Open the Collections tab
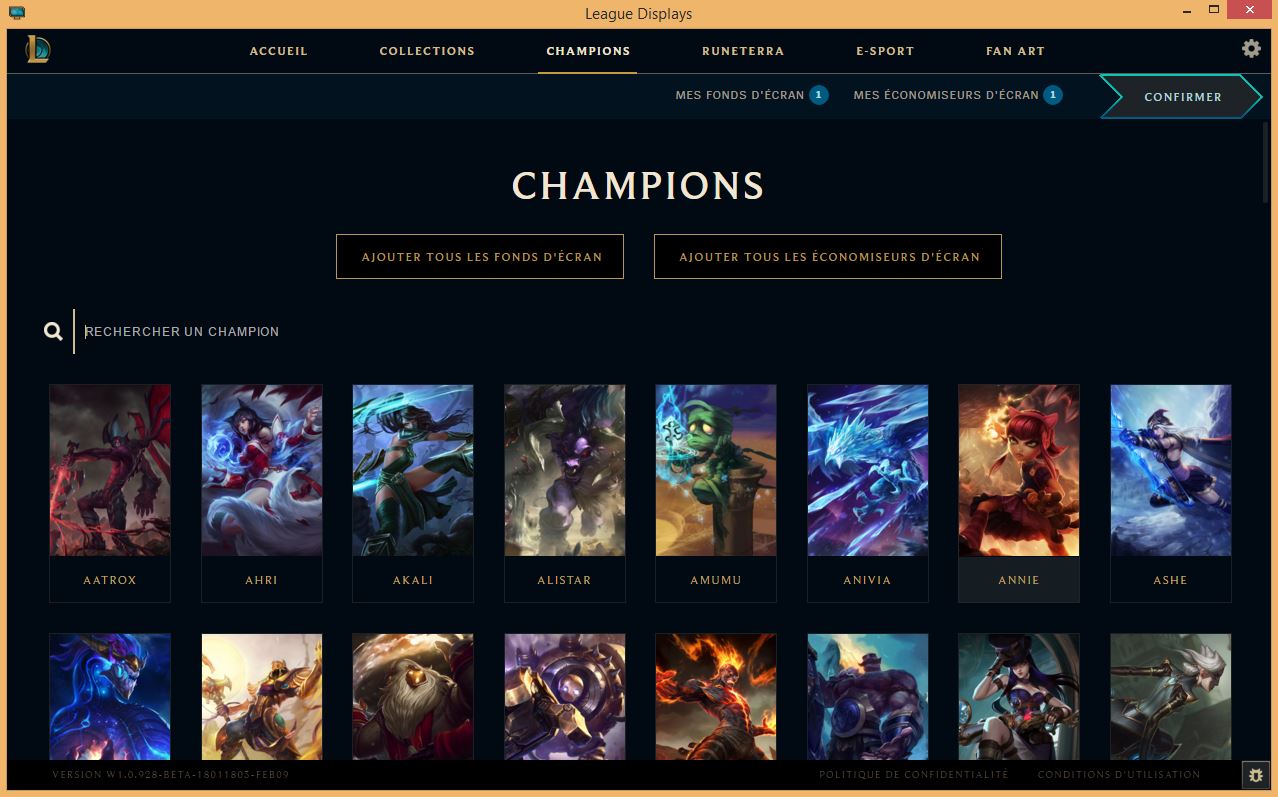Image resolution: width=1278 pixels, height=797 pixels. [x=427, y=51]
